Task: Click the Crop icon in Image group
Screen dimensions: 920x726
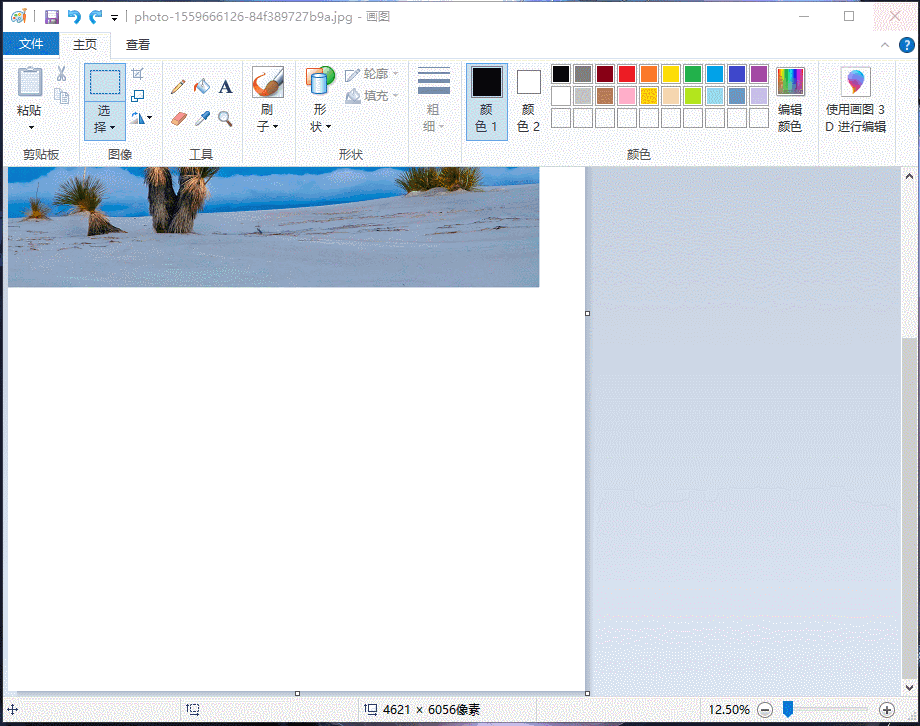Action: (x=138, y=74)
